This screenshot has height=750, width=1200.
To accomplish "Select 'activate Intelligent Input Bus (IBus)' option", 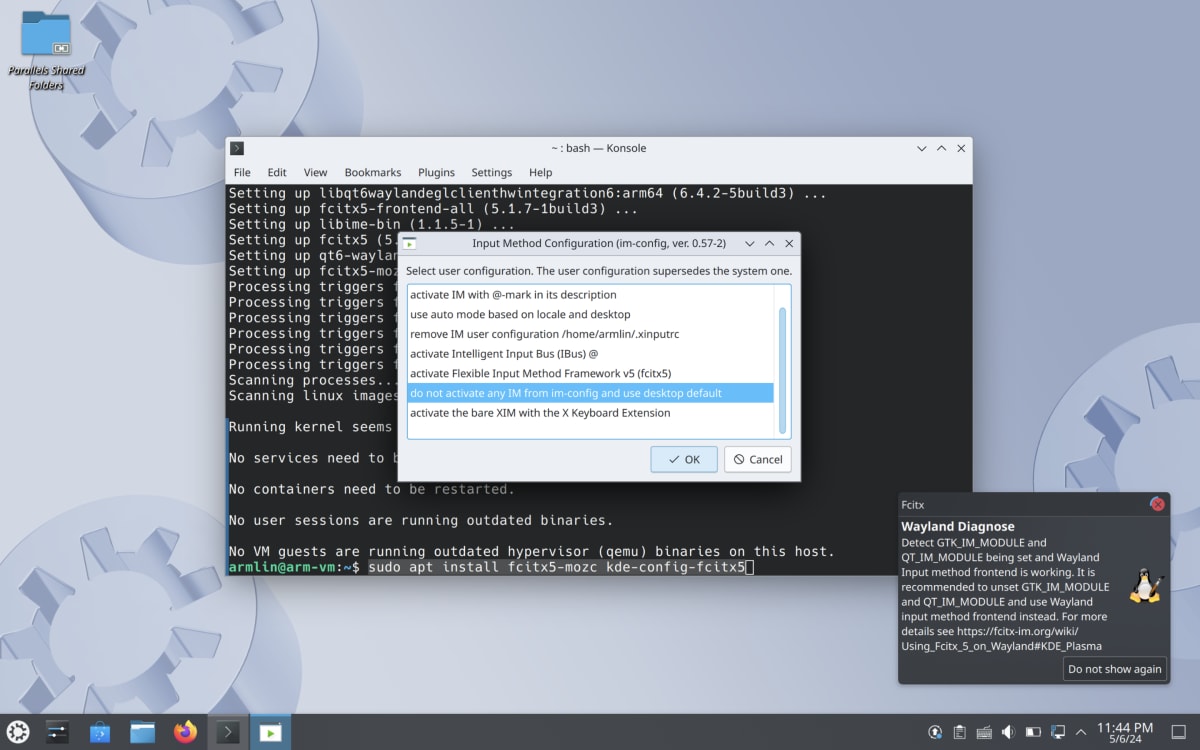I will [x=590, y=353].
